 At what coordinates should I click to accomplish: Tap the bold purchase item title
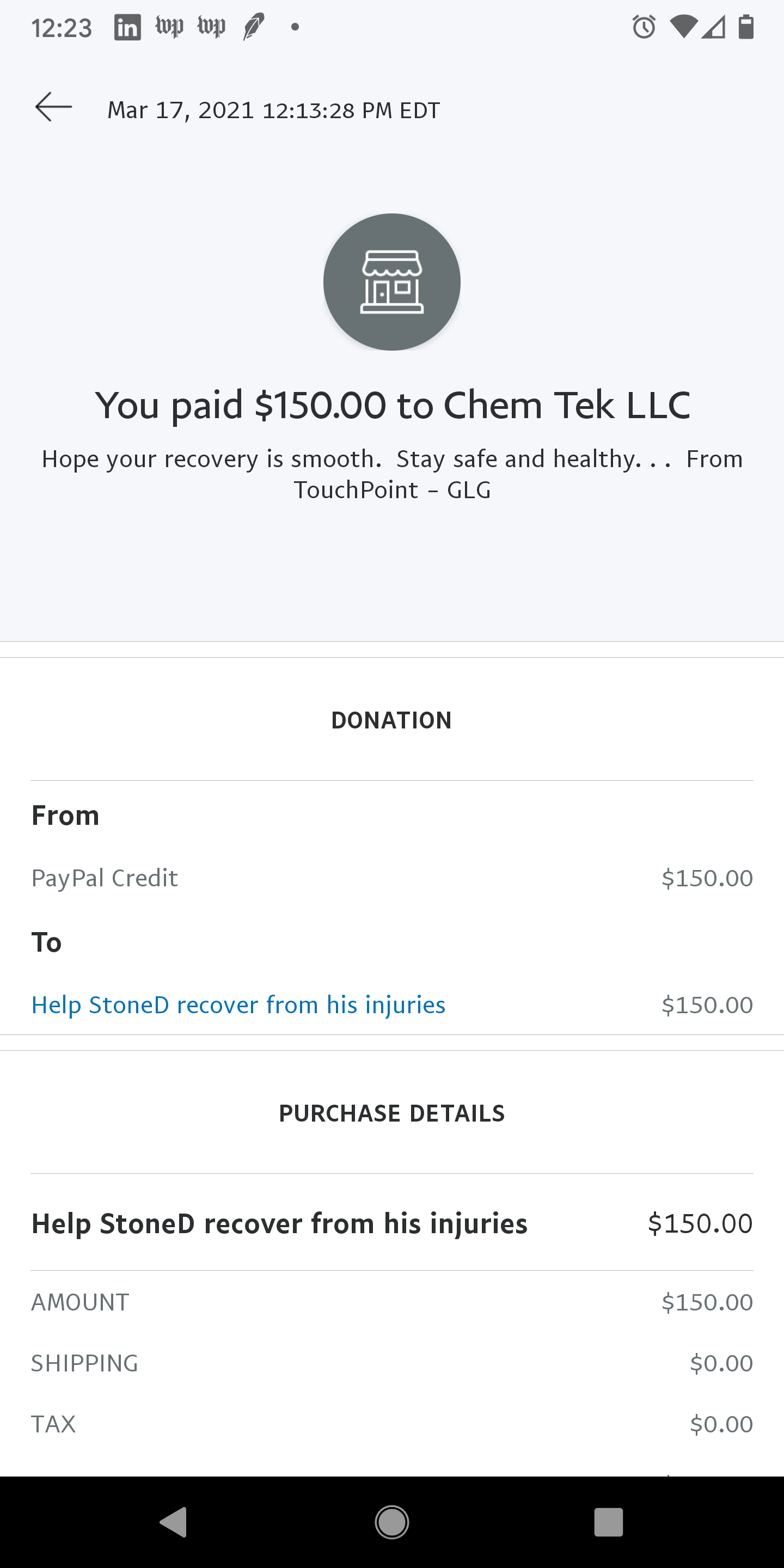point(279,1223)
